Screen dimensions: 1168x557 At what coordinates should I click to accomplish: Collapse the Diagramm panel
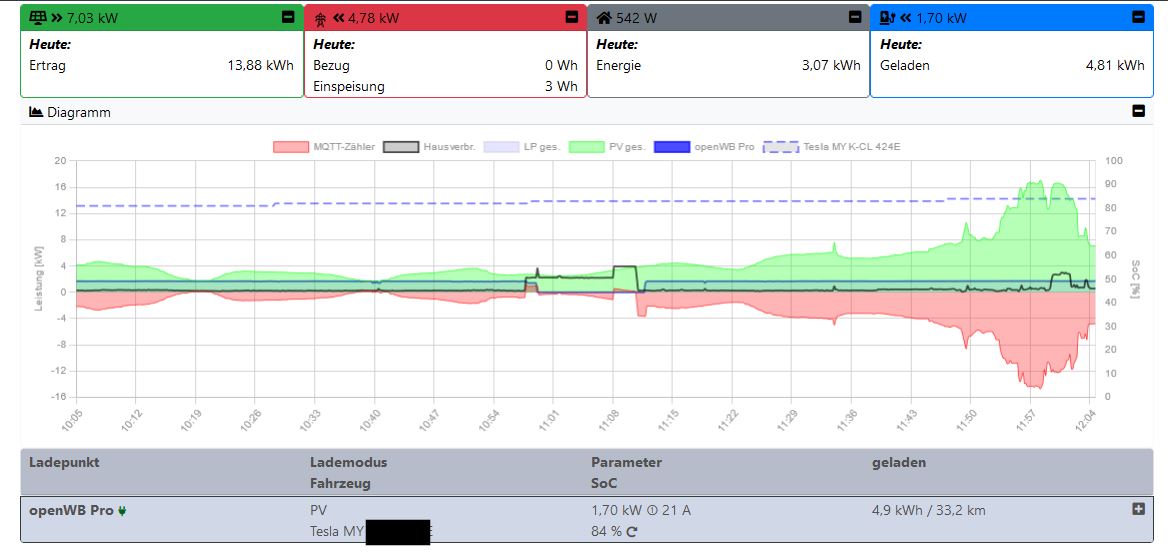pos(1138,111)
